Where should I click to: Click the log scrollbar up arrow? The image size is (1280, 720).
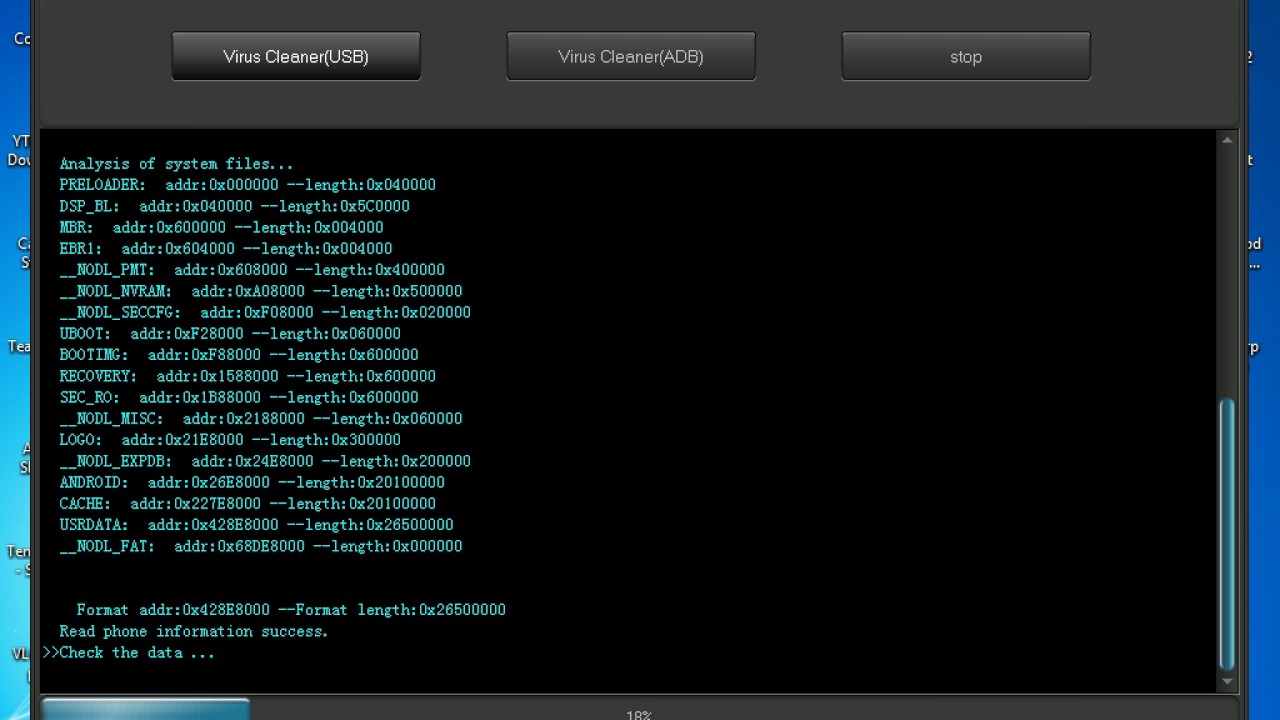point(1227,141)
